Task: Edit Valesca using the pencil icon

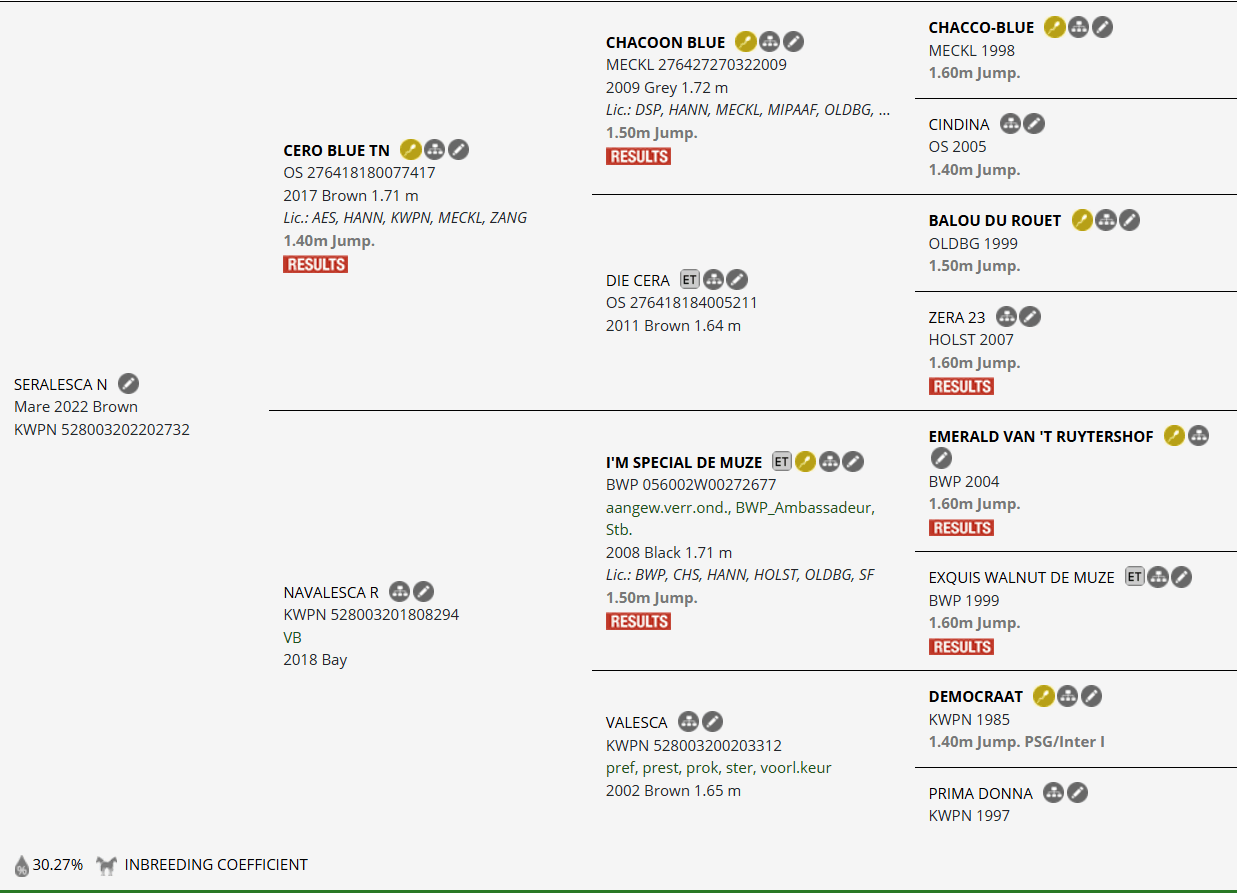Action: pyautogui.click(x=712, y=722)
